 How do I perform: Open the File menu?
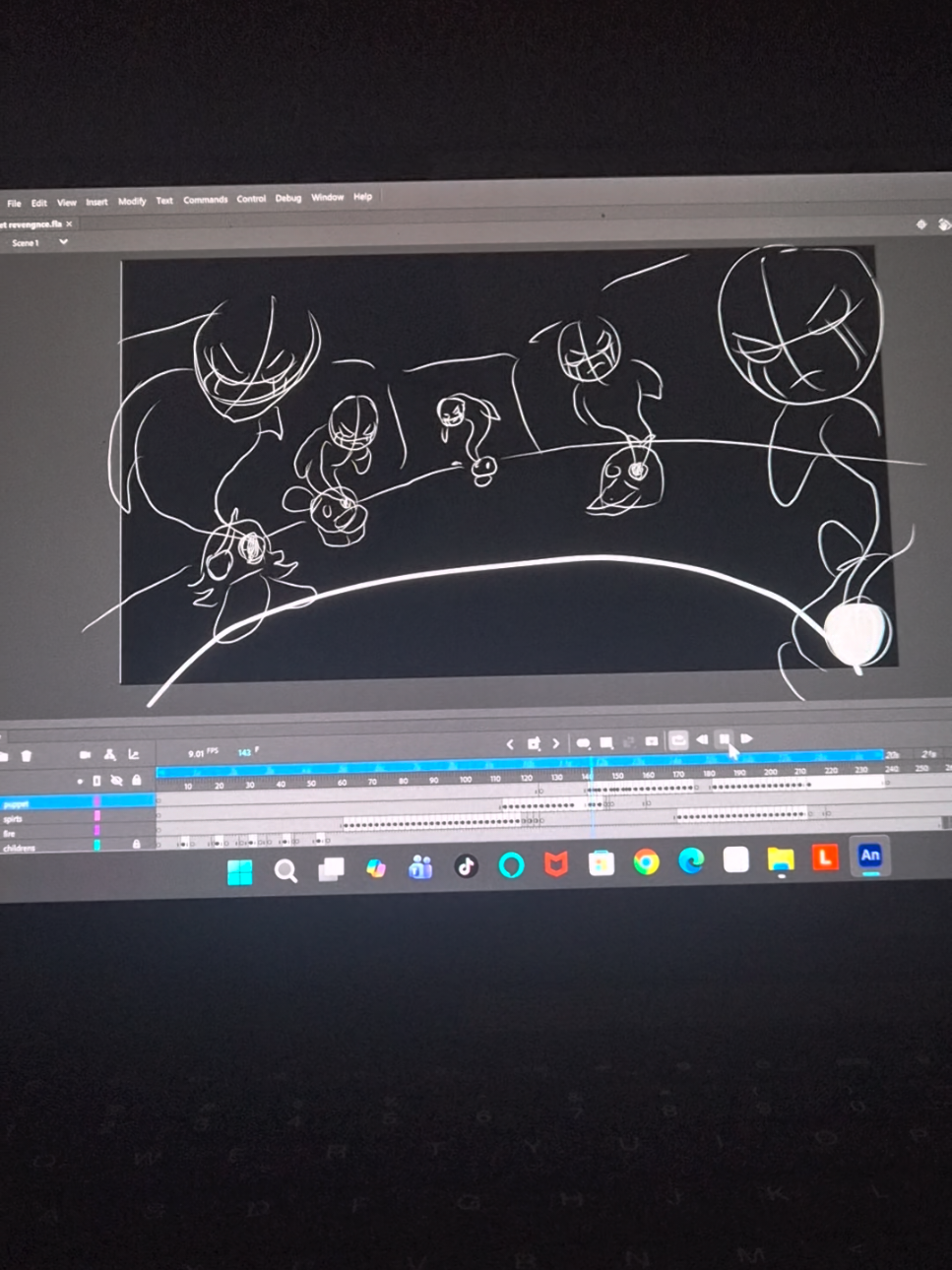coord(14,203)
